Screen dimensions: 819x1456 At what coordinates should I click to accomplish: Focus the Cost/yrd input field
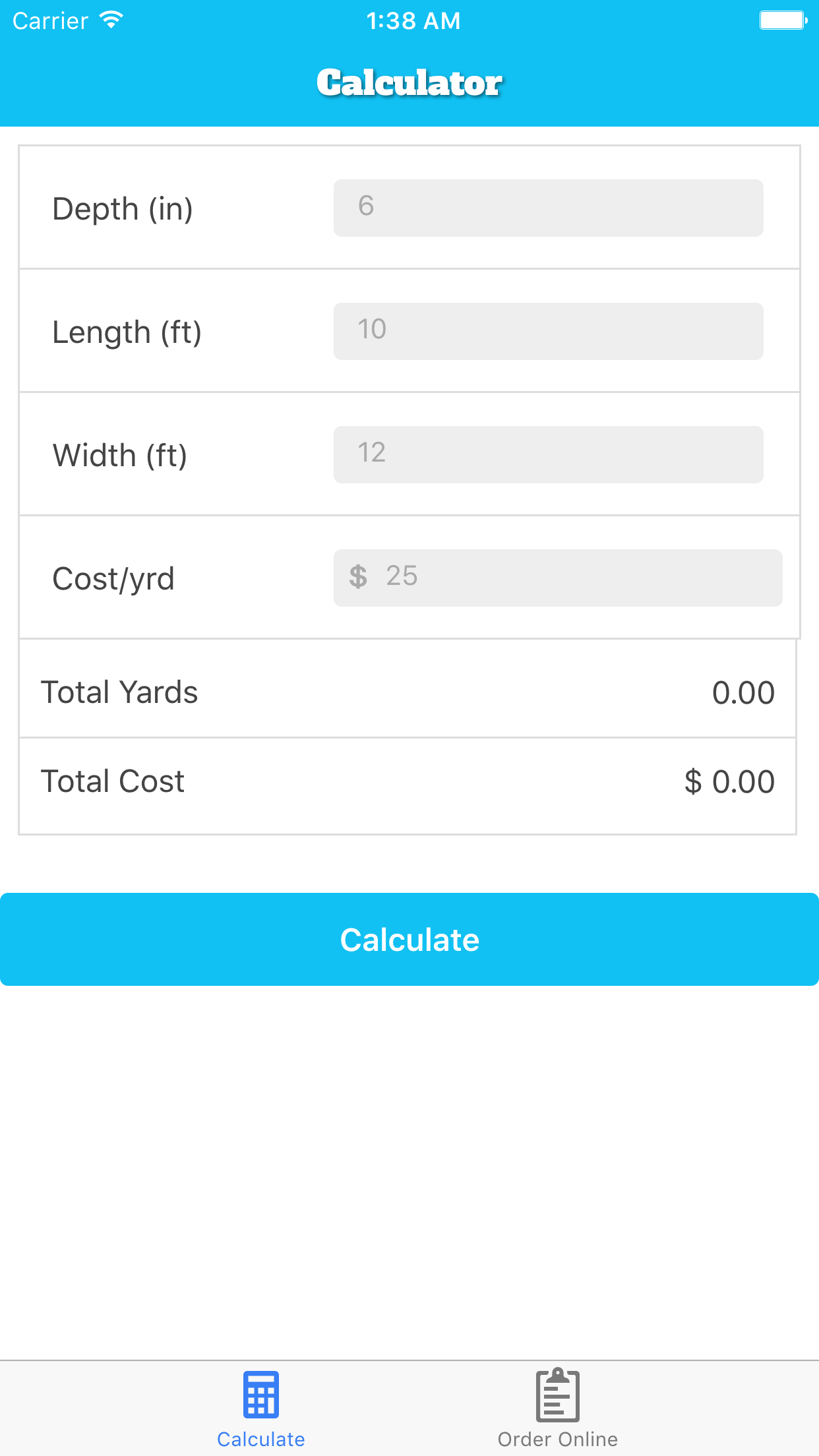[x=558, y=578]
